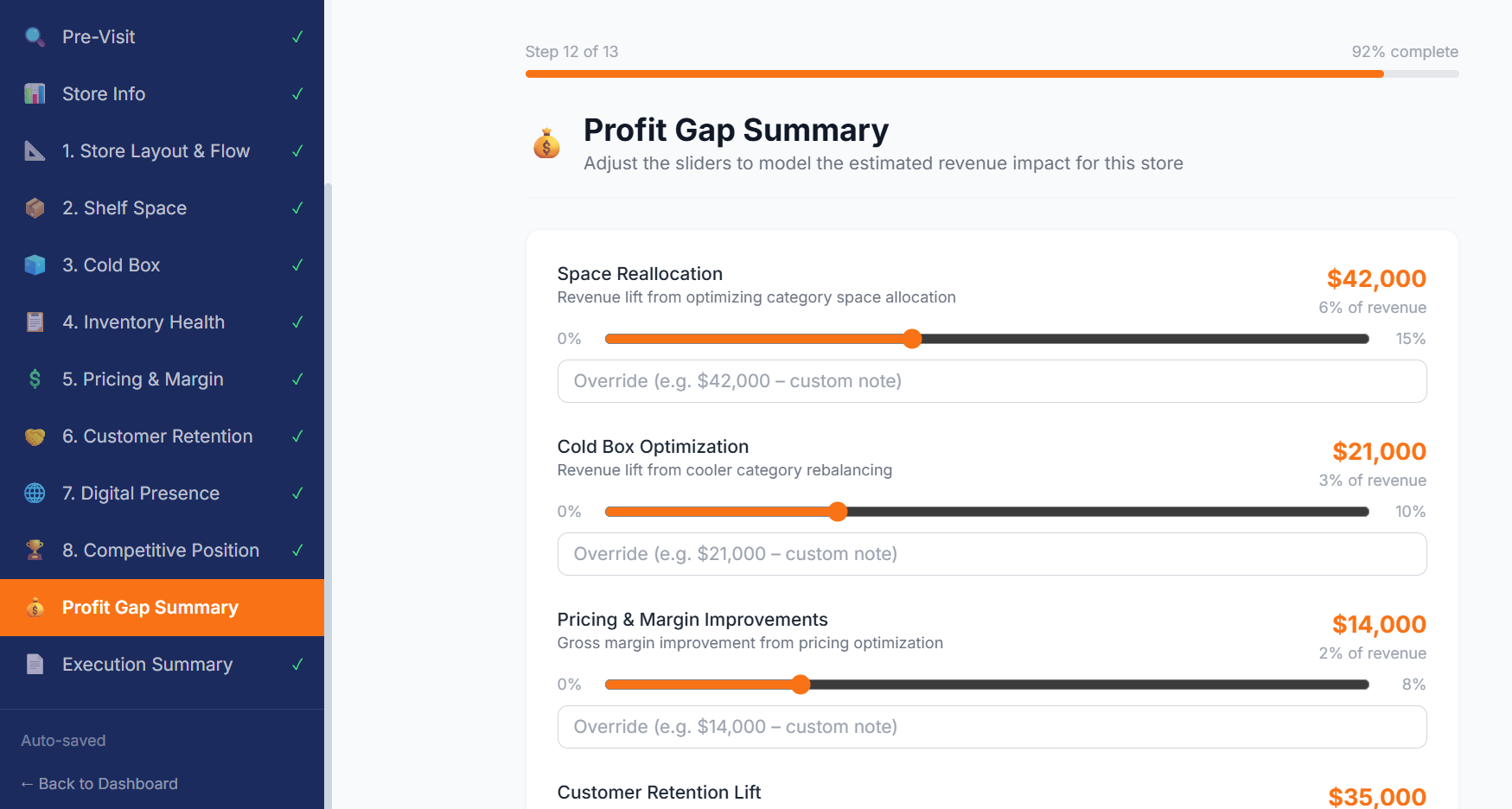1512x809 pixels.
Task: Click the Execution Summary completion checkmark
Action: coord(297,664)
